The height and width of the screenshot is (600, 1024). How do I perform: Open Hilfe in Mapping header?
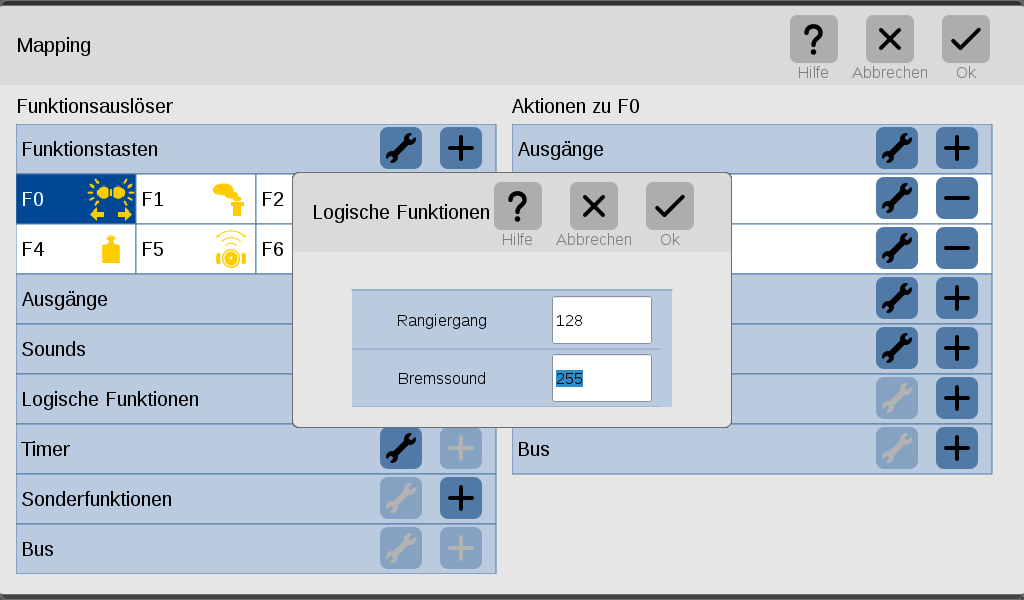coord(814,39)
